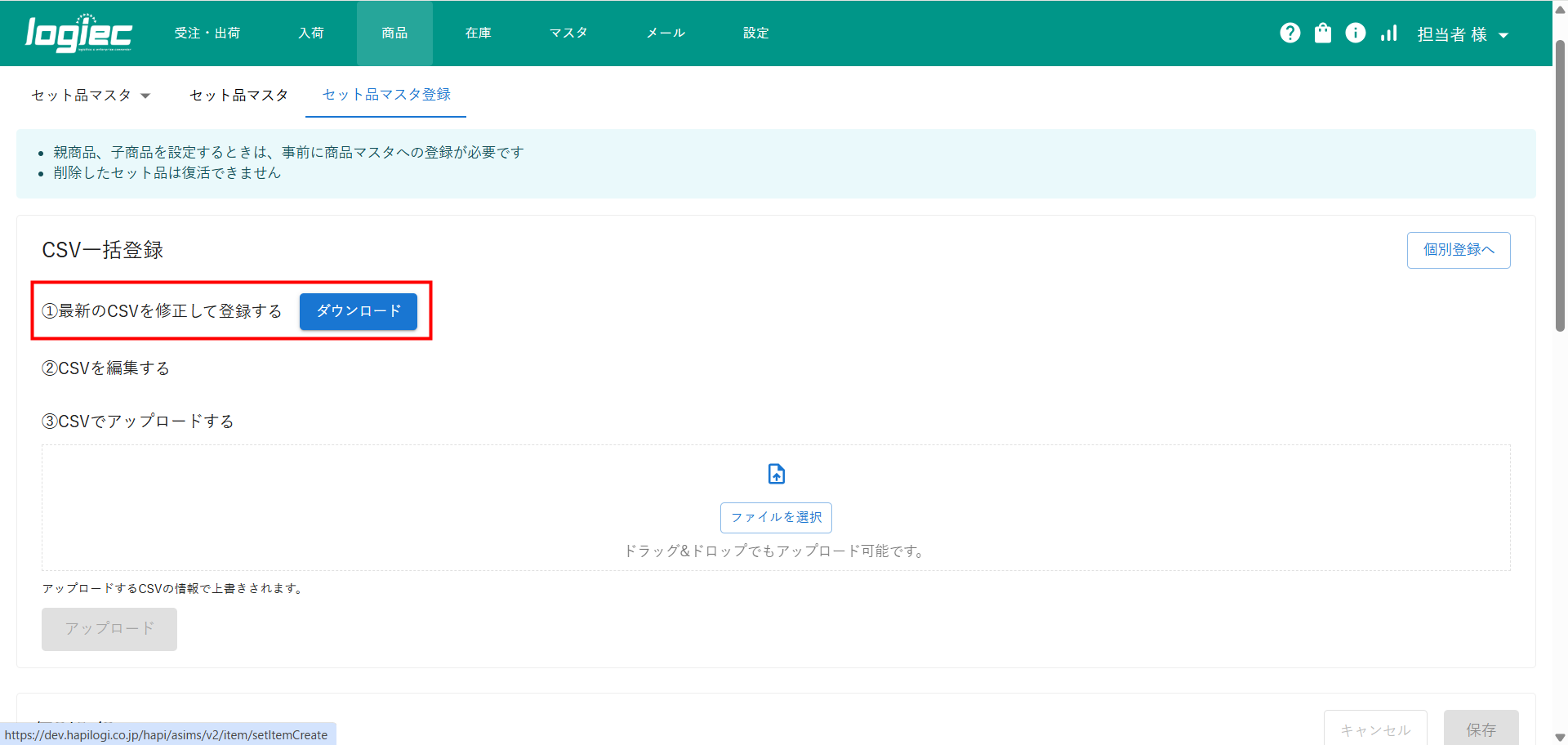
Task: Click the logiec logo
Action: point(78,33)
